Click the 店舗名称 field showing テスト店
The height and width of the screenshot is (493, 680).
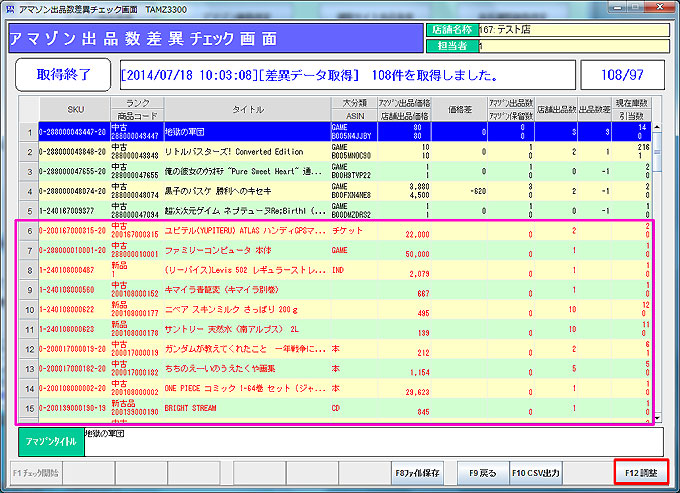click(x=573, y=30)
